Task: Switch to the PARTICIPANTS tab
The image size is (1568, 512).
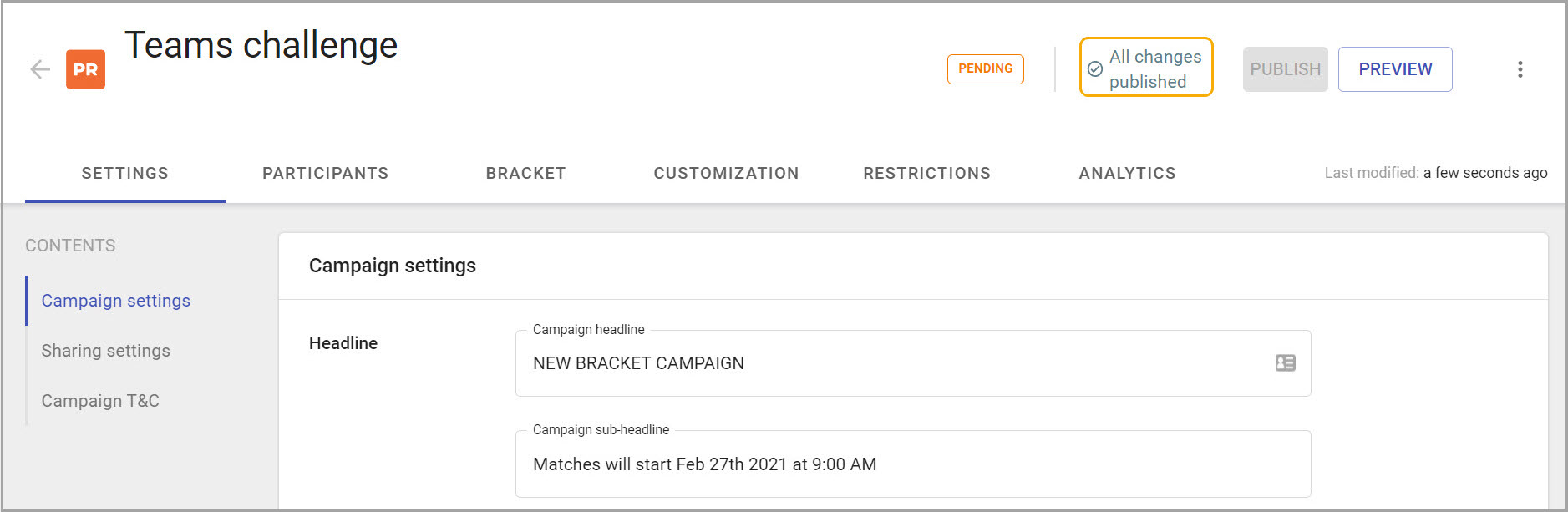Action: pyautogui.click(x=326, y=173)
